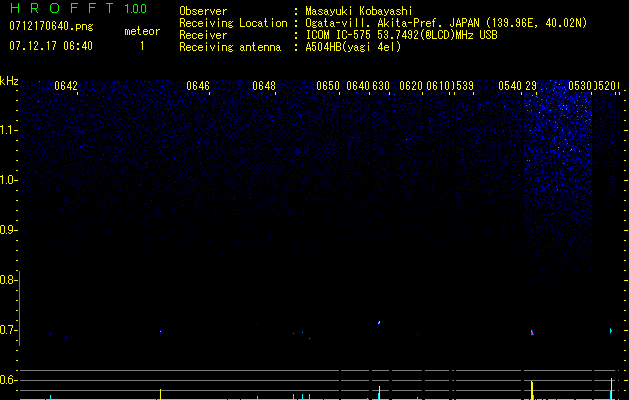The width and height of the screenshot is (629, 400).
Task: Click the 0.7 frequency axis label
Action: 7,330
